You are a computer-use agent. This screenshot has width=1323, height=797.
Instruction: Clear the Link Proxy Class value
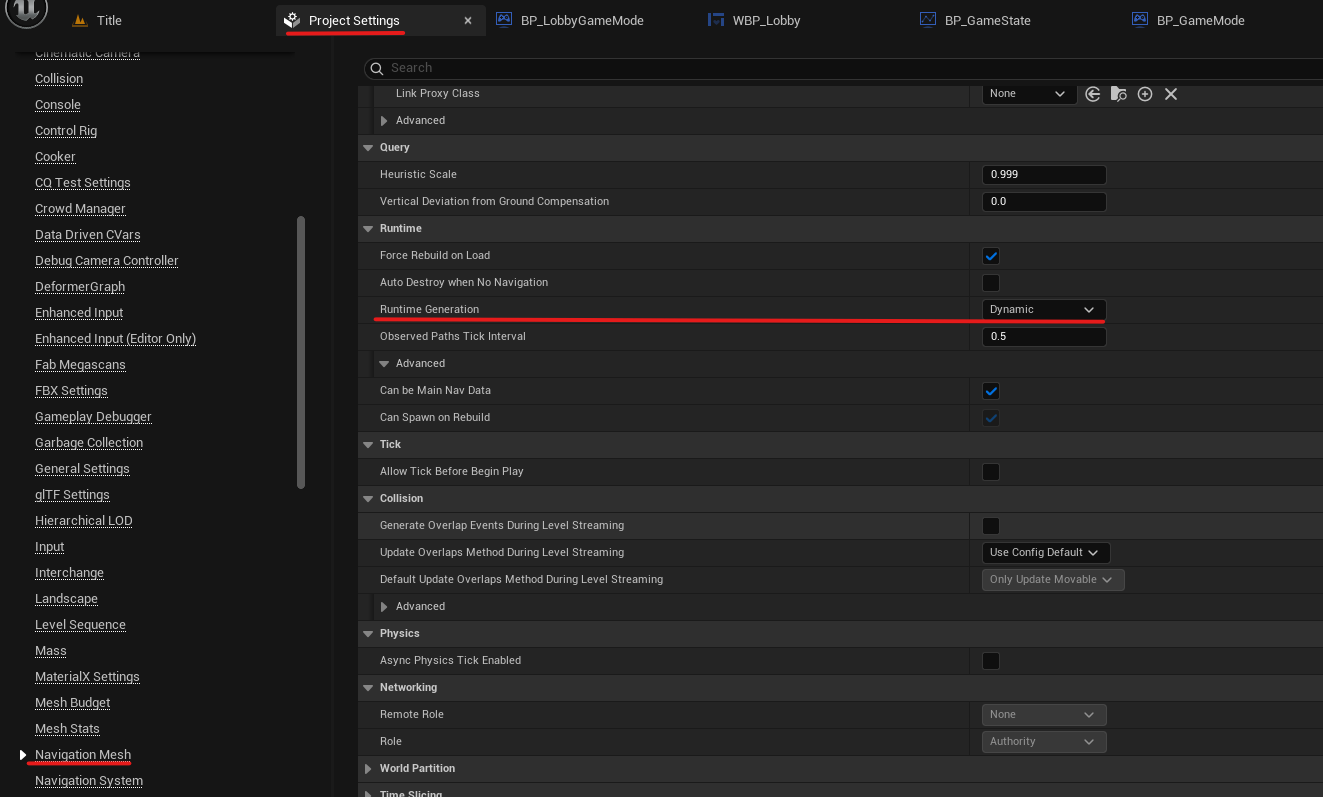coord(1171,94)
